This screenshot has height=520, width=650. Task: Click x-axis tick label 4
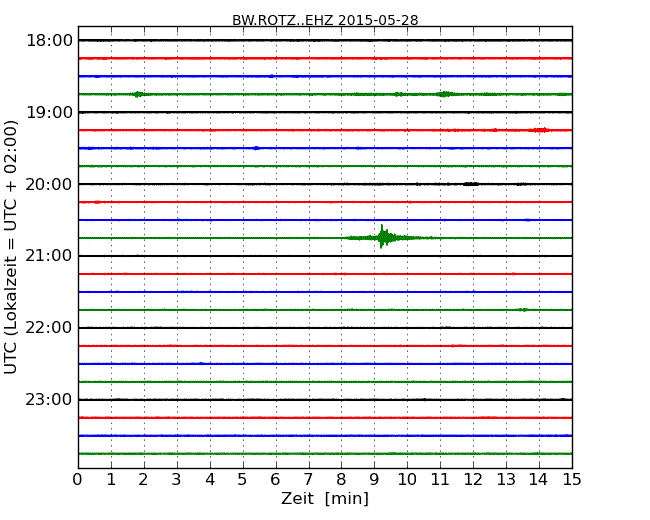pyautogui.click(x=210, y=479)
